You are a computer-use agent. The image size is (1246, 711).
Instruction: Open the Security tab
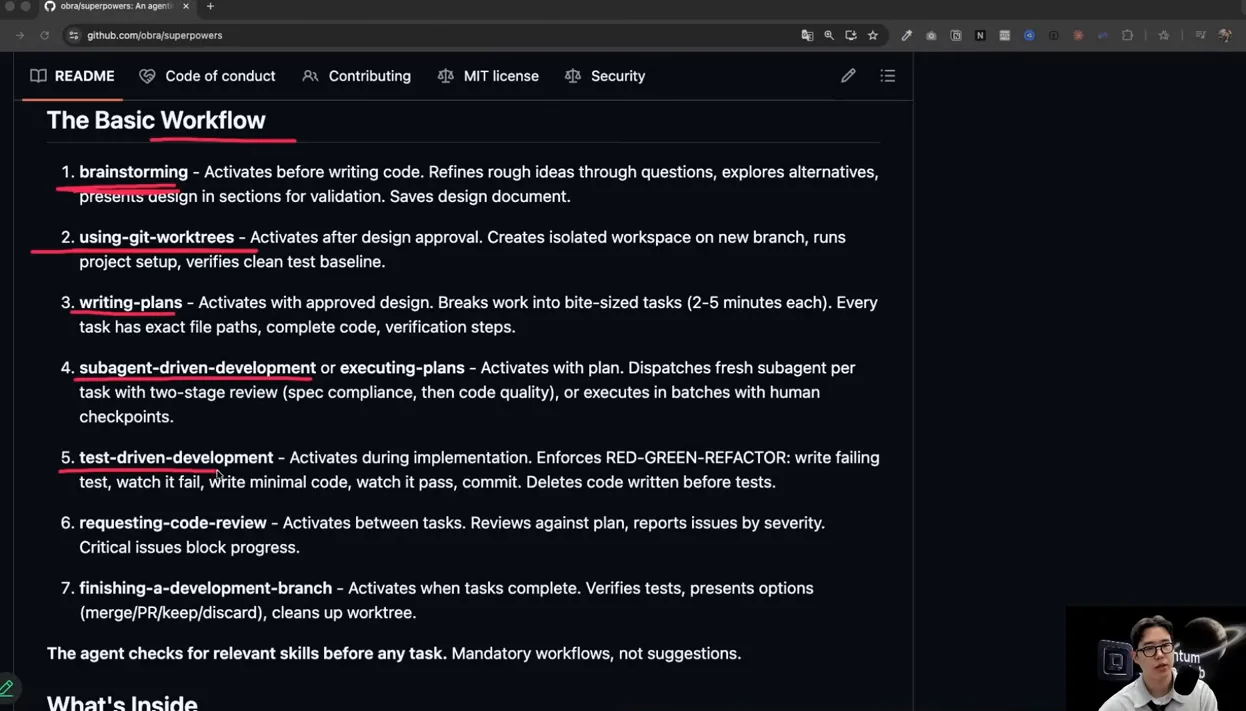(x=605, y=76)
